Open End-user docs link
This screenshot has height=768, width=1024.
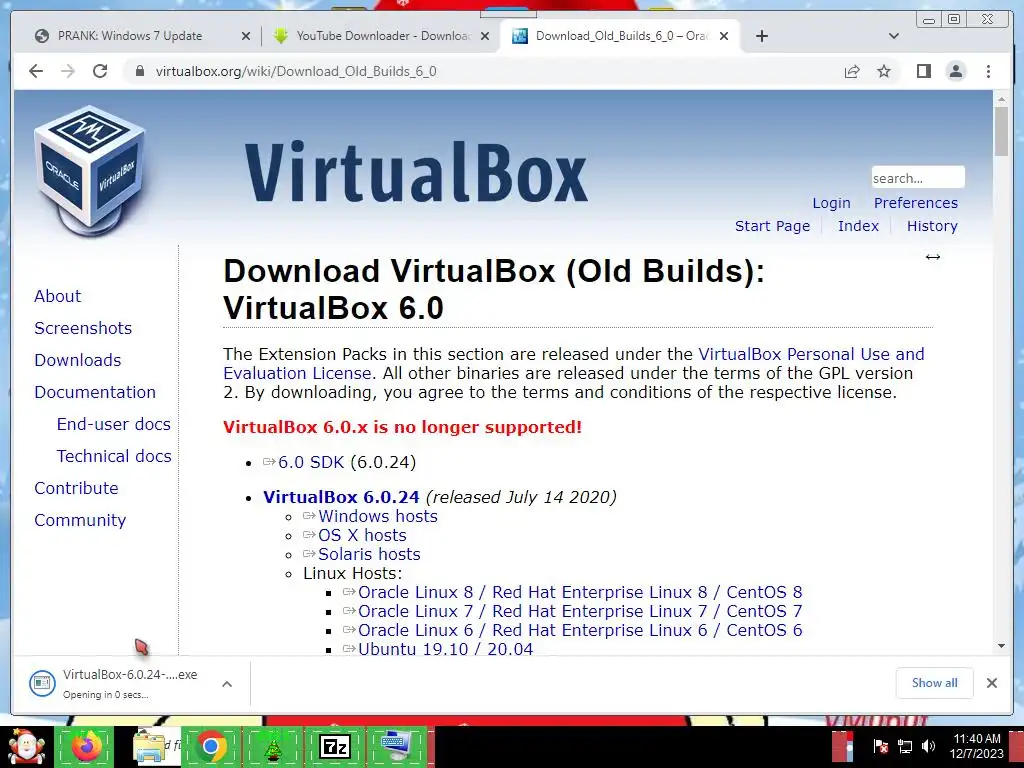(x=114, y=424)
